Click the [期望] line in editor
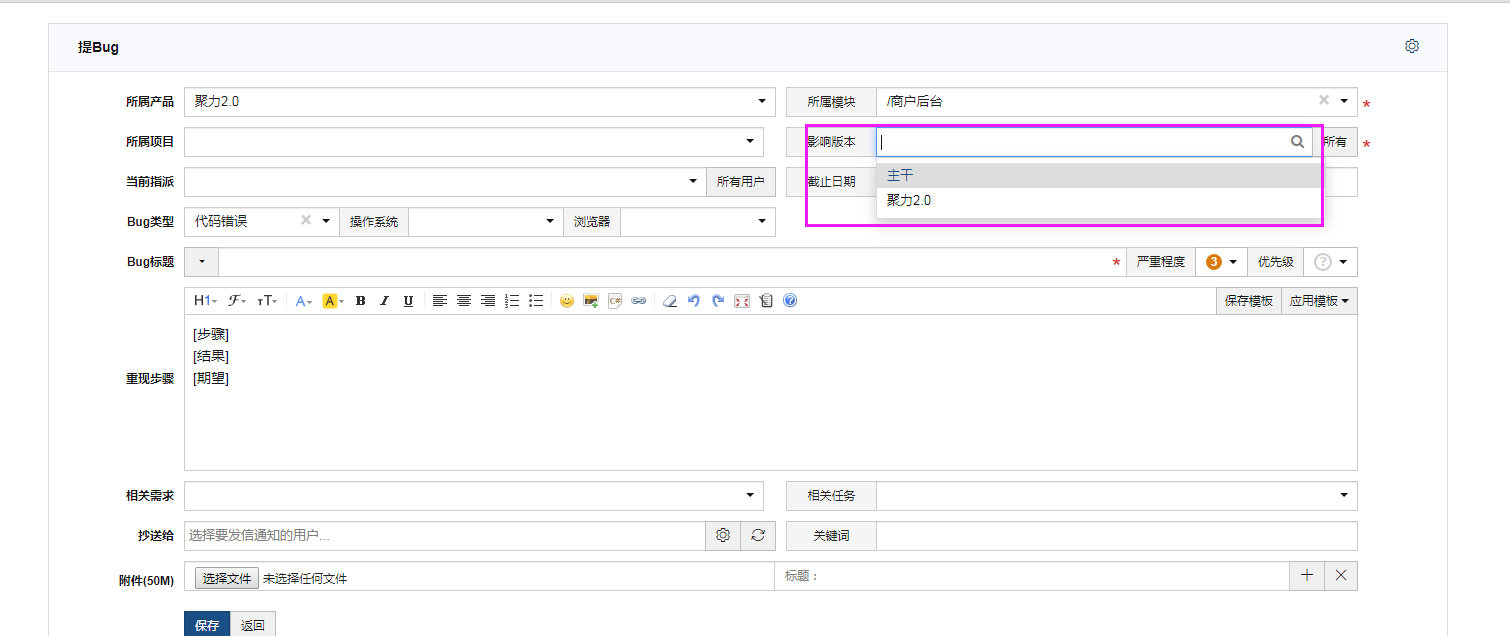This screenshot has width=1510, height=636. pos(211,378)
